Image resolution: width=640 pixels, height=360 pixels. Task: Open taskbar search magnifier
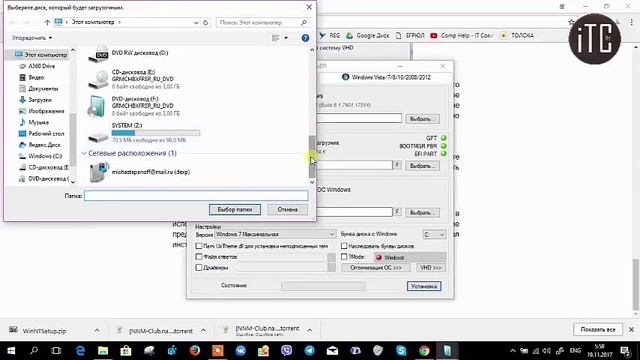[34, 351]
